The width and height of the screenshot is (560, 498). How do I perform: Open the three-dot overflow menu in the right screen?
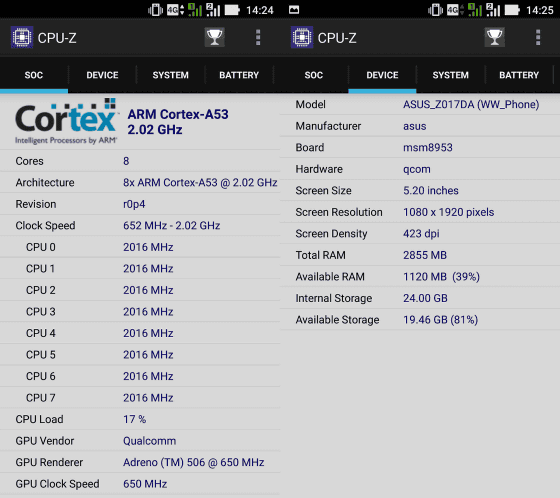point(538,37)
